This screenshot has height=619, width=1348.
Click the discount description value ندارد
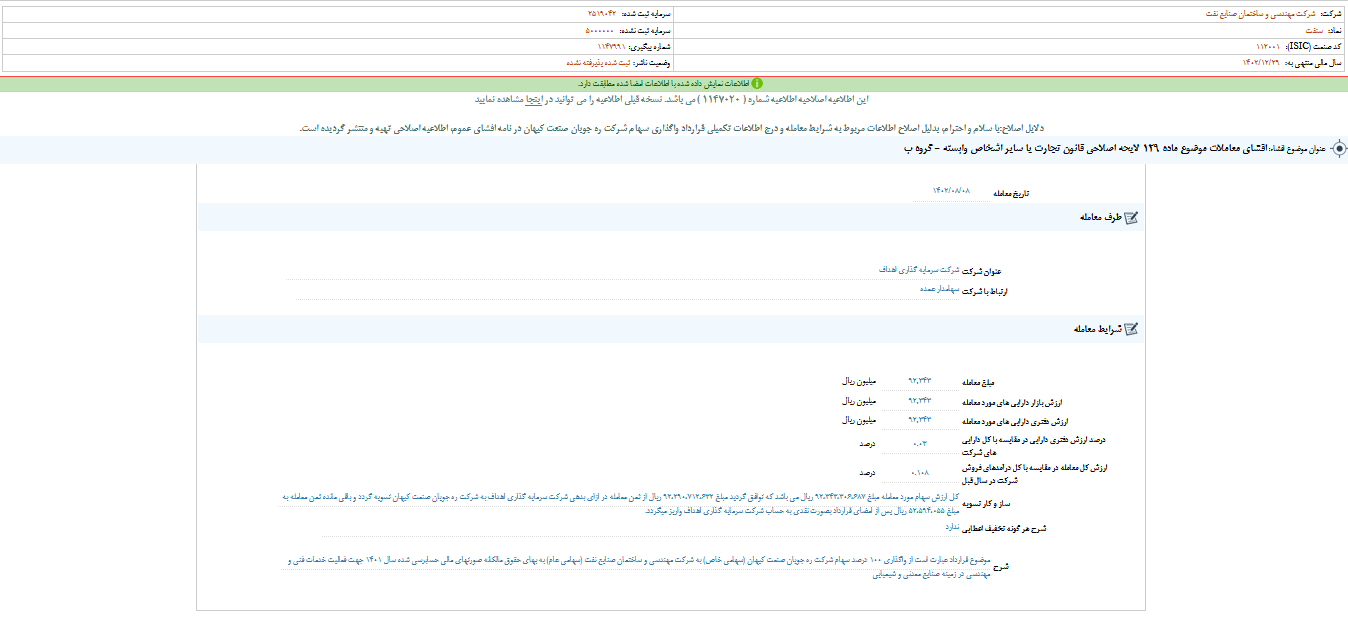pos(952,525)
